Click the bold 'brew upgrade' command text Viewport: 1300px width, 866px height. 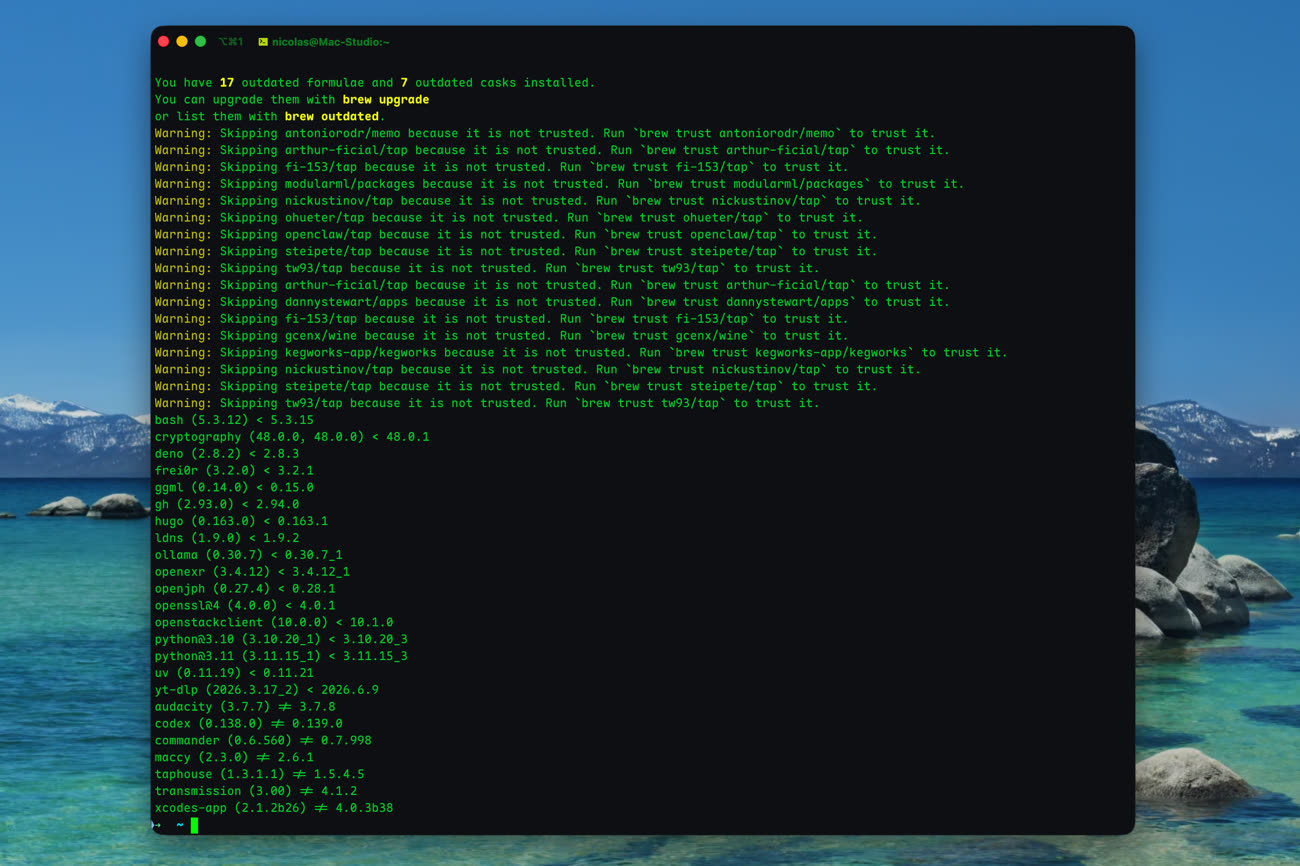386,100
